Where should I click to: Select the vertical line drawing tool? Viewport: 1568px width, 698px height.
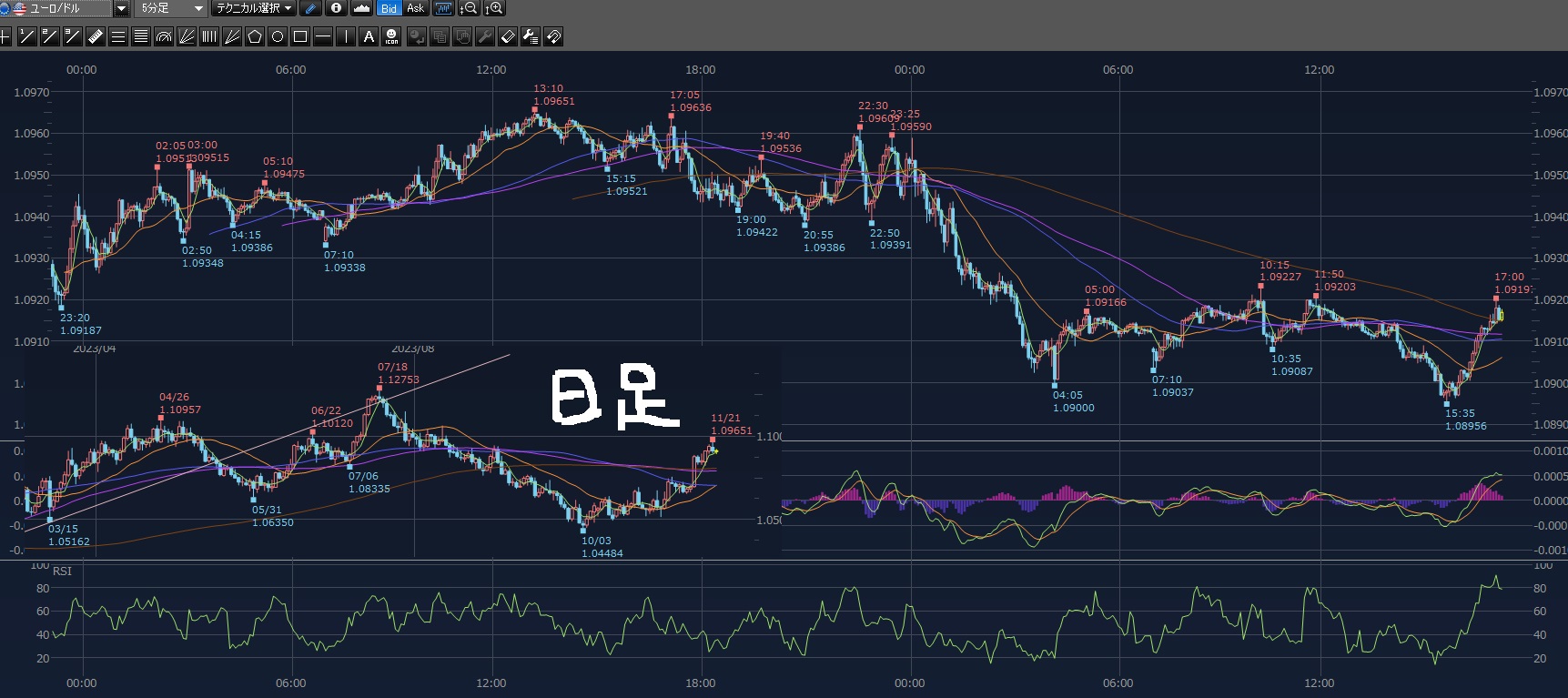coord(346,36)
